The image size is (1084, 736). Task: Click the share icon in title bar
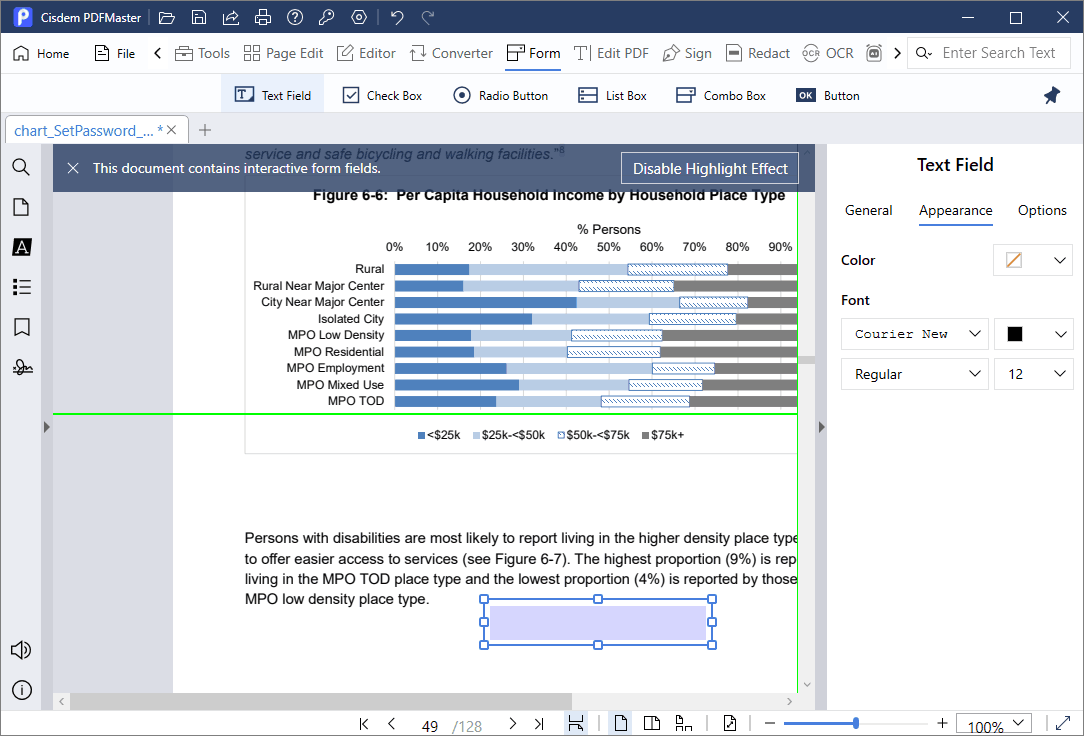click(231, 17)
